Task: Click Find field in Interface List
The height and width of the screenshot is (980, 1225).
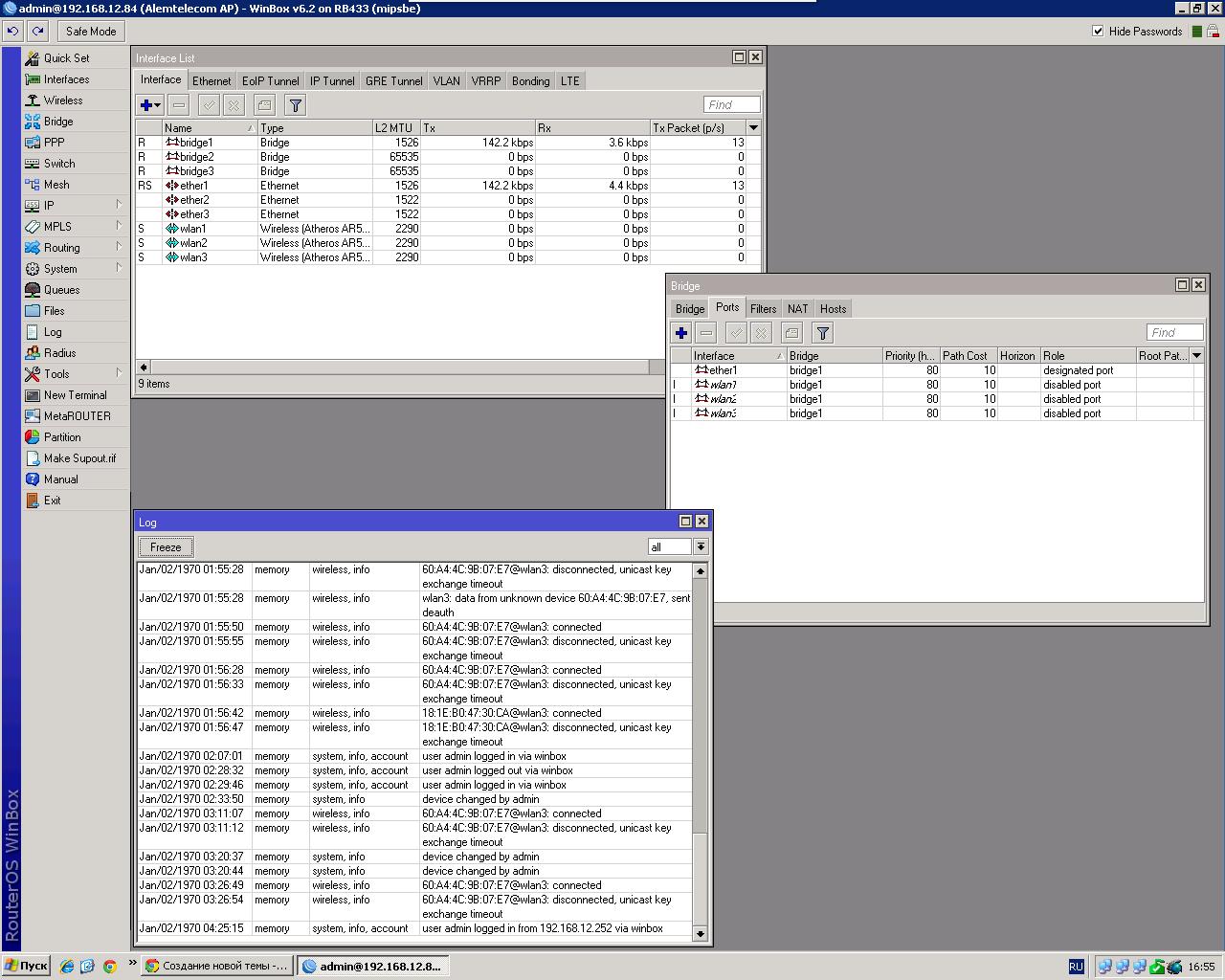Action: pyautogui.click(x=731, y=105)
